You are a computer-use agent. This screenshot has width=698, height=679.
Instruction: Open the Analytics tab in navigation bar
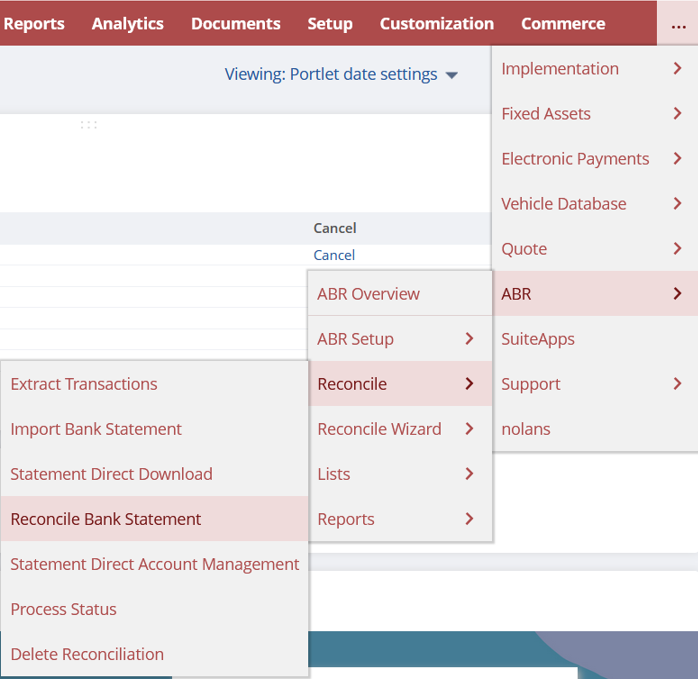127,24
